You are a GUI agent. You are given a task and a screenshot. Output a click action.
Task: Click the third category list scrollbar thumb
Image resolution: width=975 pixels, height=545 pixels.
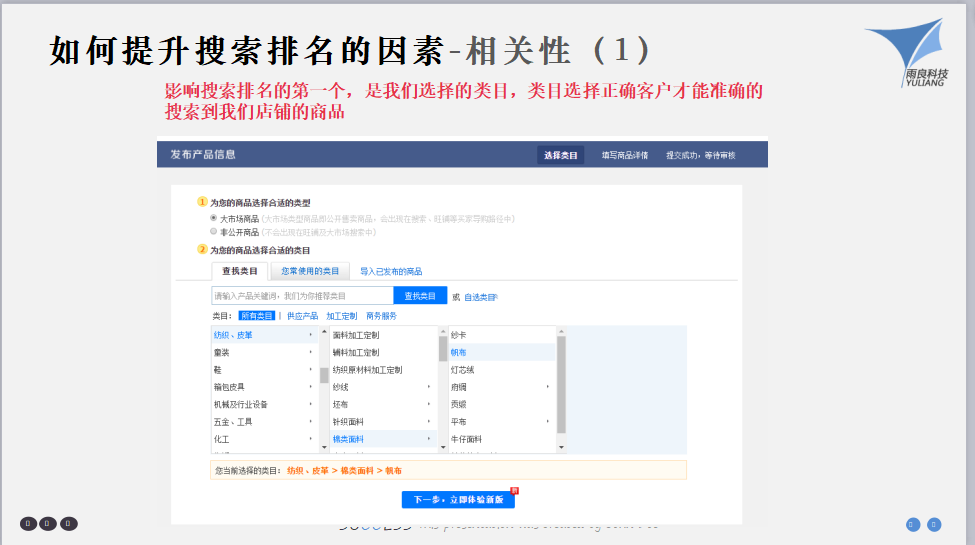(561, 385)
